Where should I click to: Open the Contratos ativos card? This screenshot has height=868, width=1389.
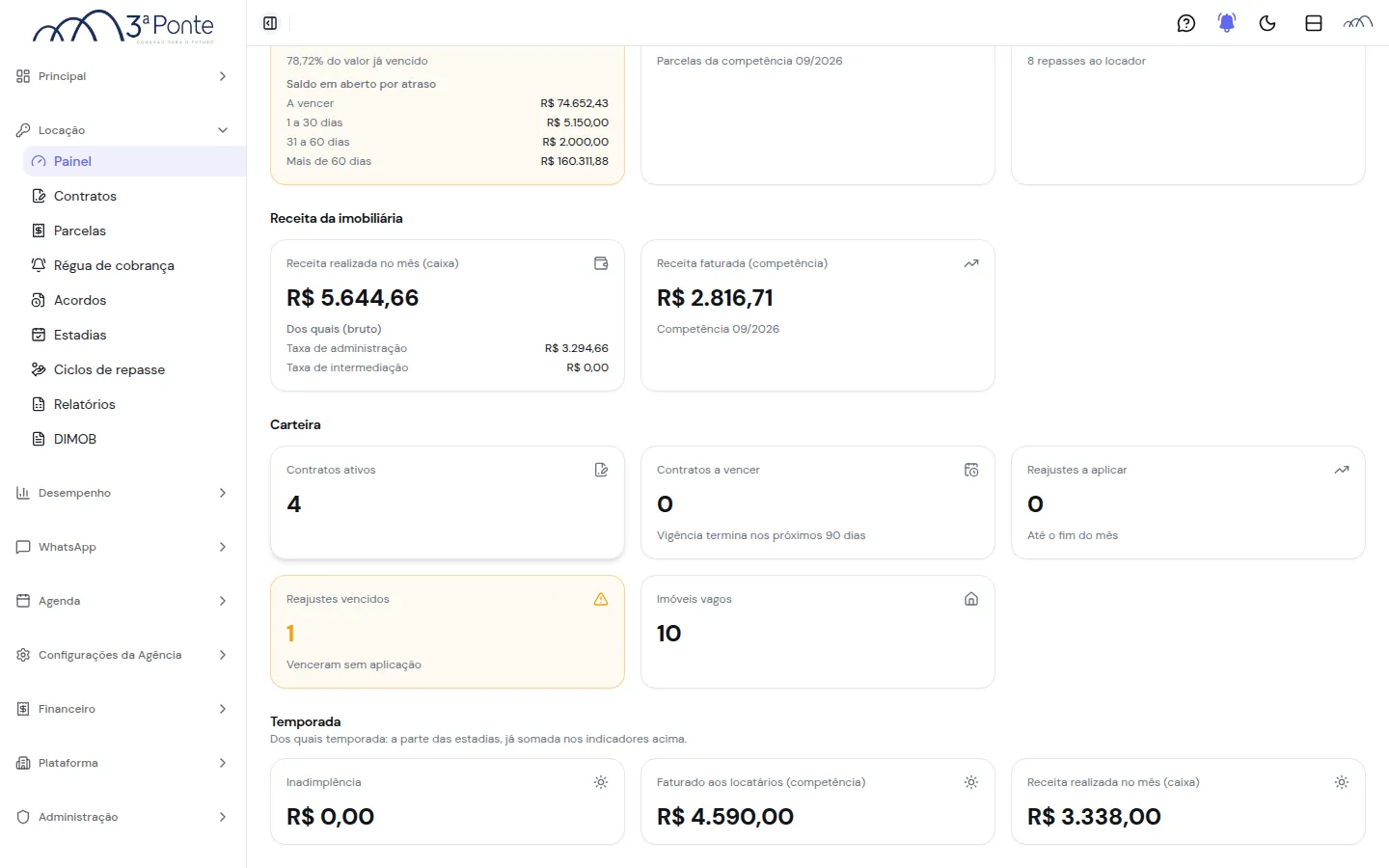pyautogui.click(x=448, y=502)
